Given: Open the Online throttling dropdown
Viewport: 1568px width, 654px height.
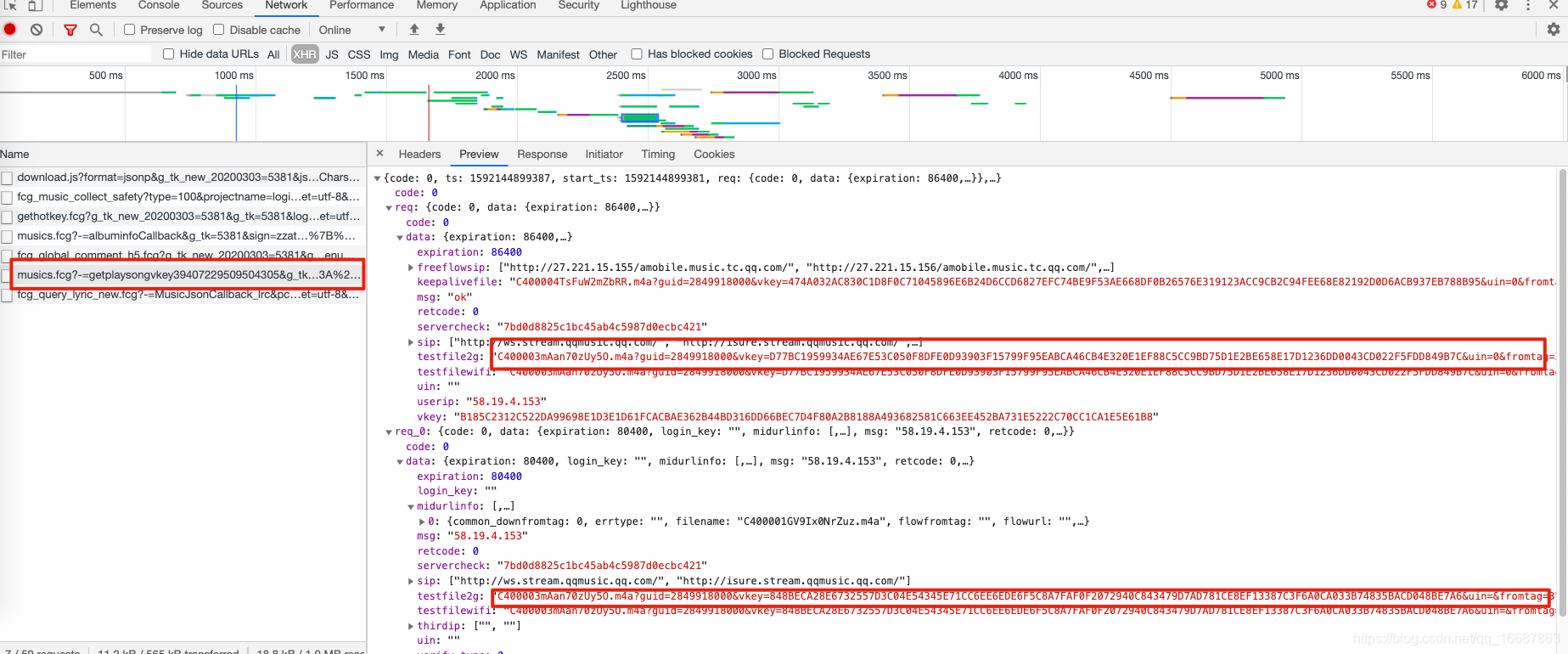Looking at the screenshot, I should 352,30.
